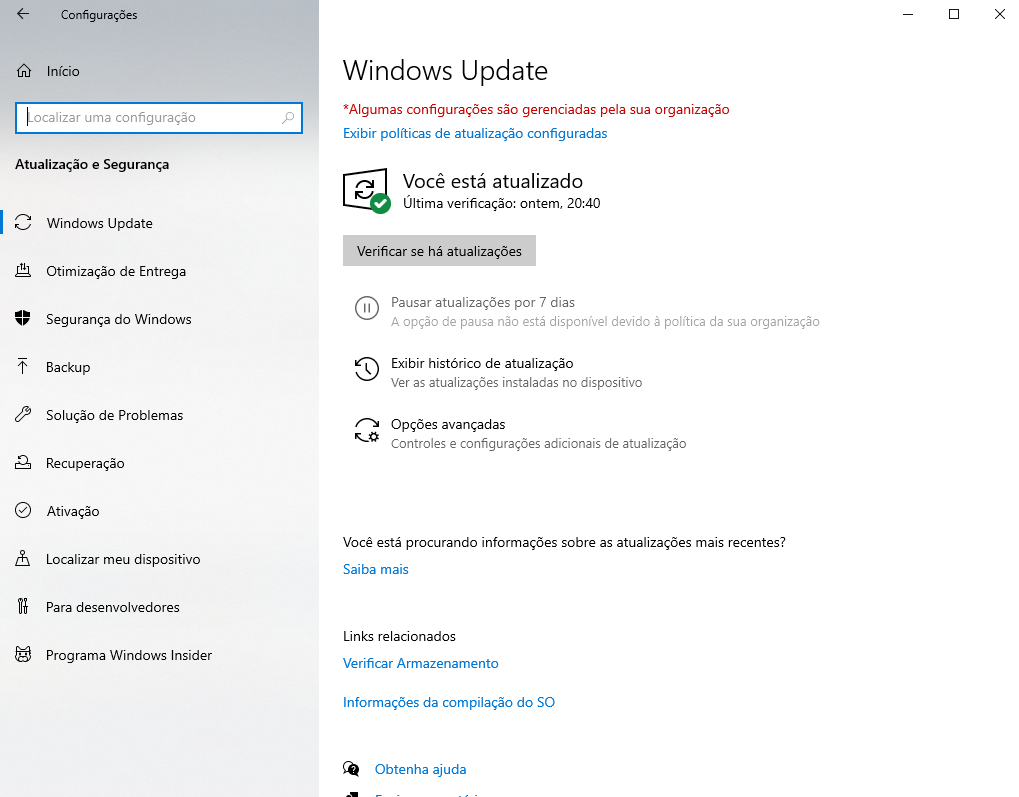This screenshot has height=797, width=1019.
Task: Click the update history clock icon
Action: (x=367, y=369)
